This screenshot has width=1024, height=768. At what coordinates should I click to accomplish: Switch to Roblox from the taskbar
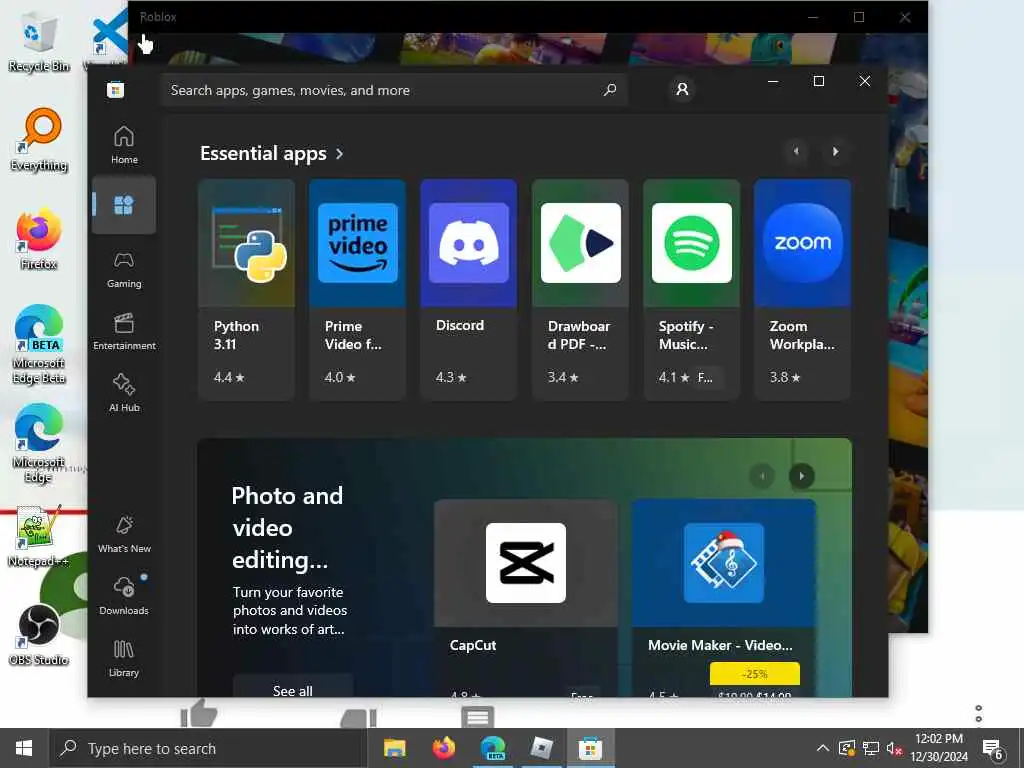tap(541, 748)
